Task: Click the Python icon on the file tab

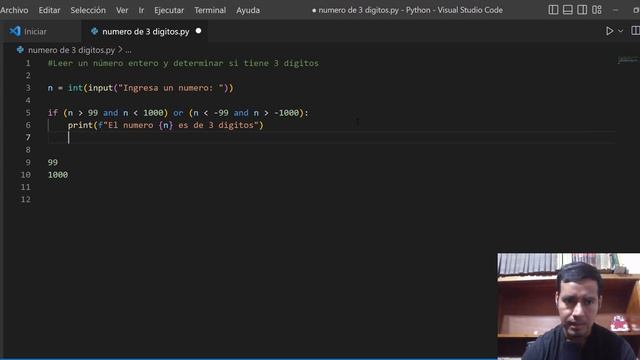Action: [94, 31]
